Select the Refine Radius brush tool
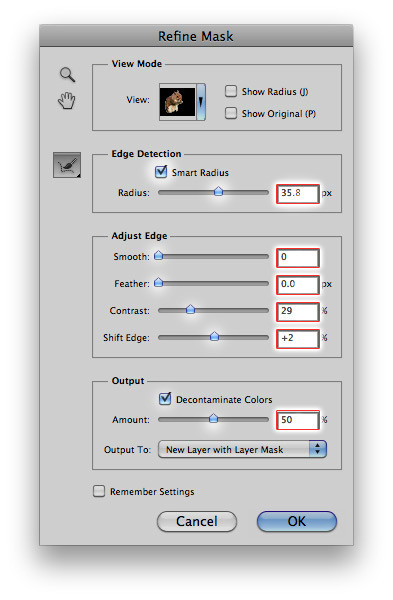393x600 pixels. pyautogui.click(x=67, y=165)
